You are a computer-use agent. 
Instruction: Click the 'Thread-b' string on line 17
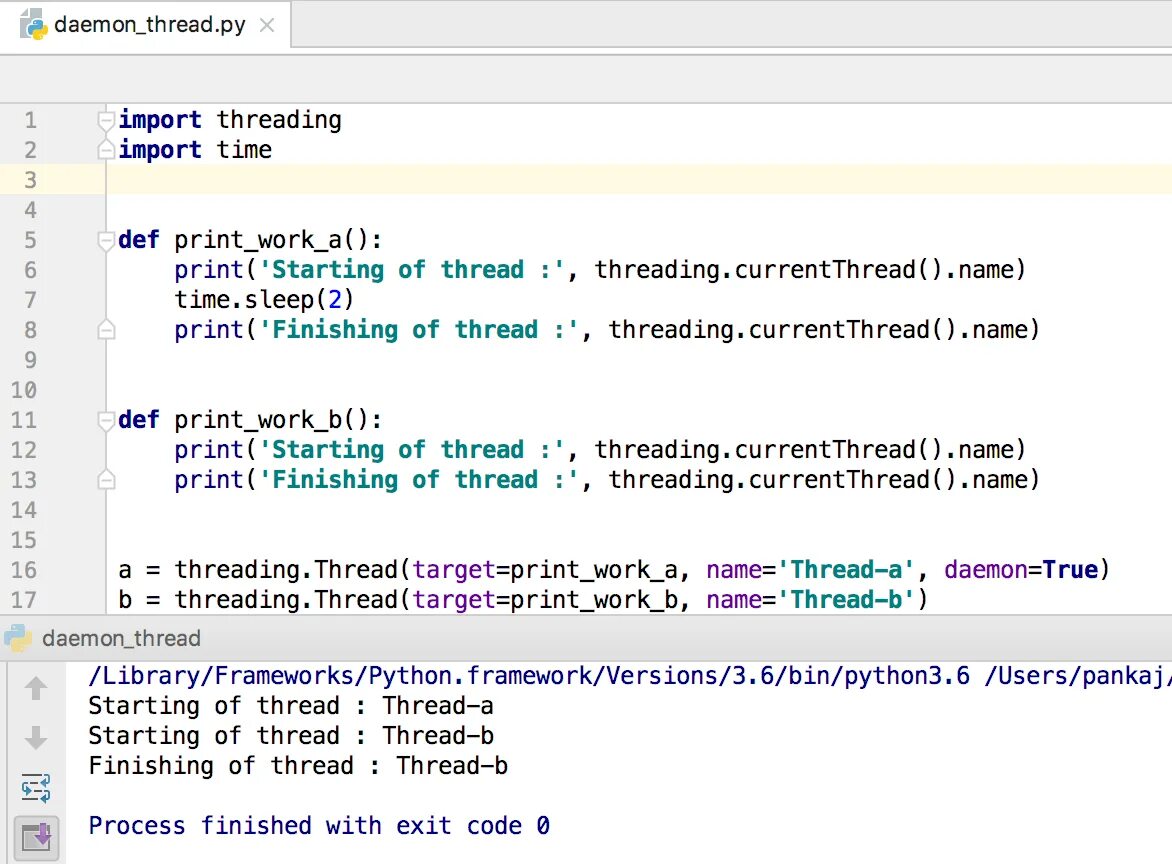pos(846,599)
